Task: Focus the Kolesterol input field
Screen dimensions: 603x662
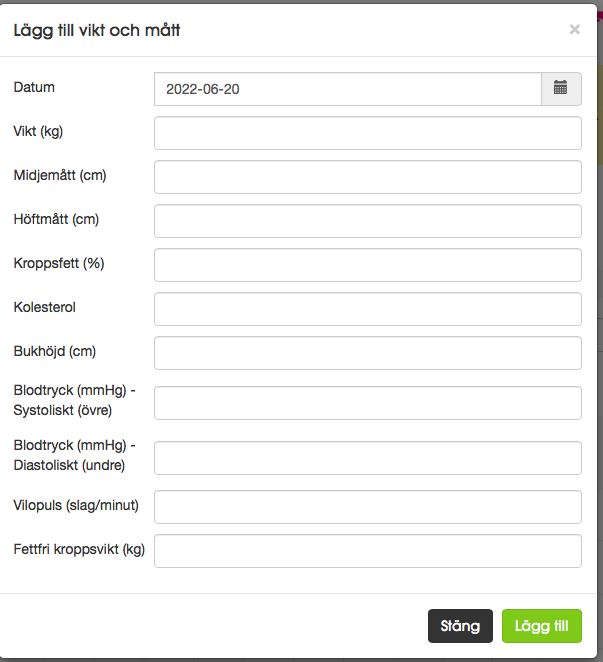Action: click(368, 309)
